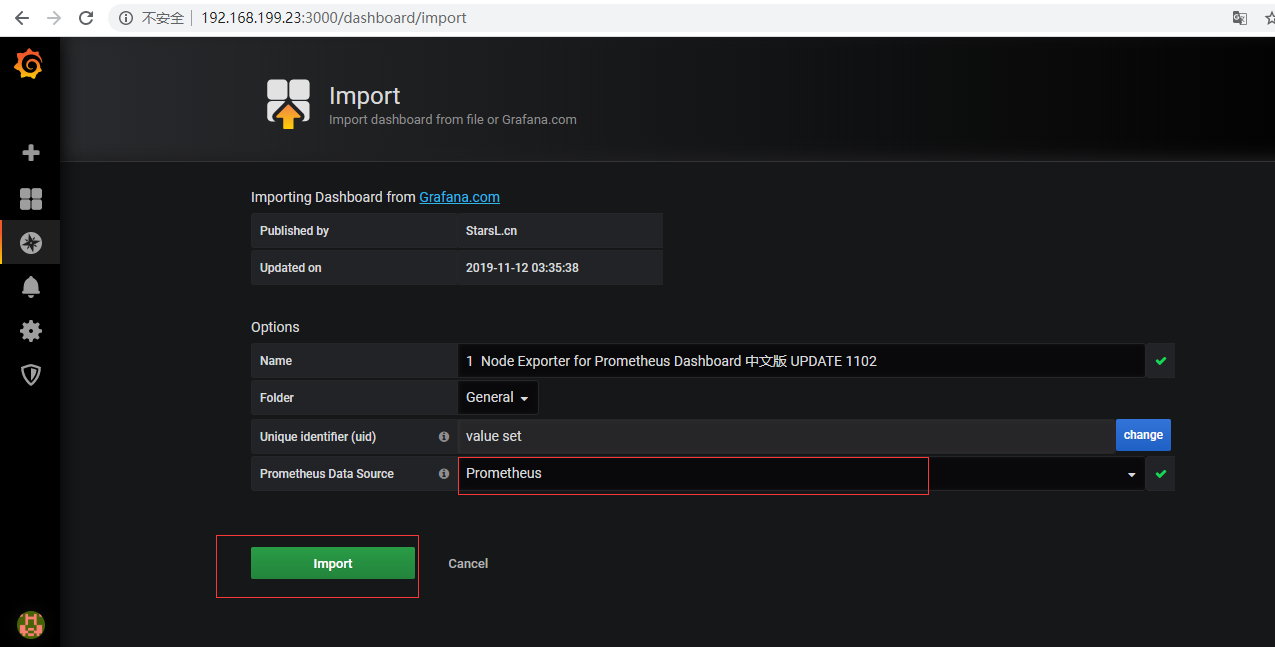Screen dimensions: 1275x647
Task: Click the Import dashboard header icon
Action: [288, 104]
